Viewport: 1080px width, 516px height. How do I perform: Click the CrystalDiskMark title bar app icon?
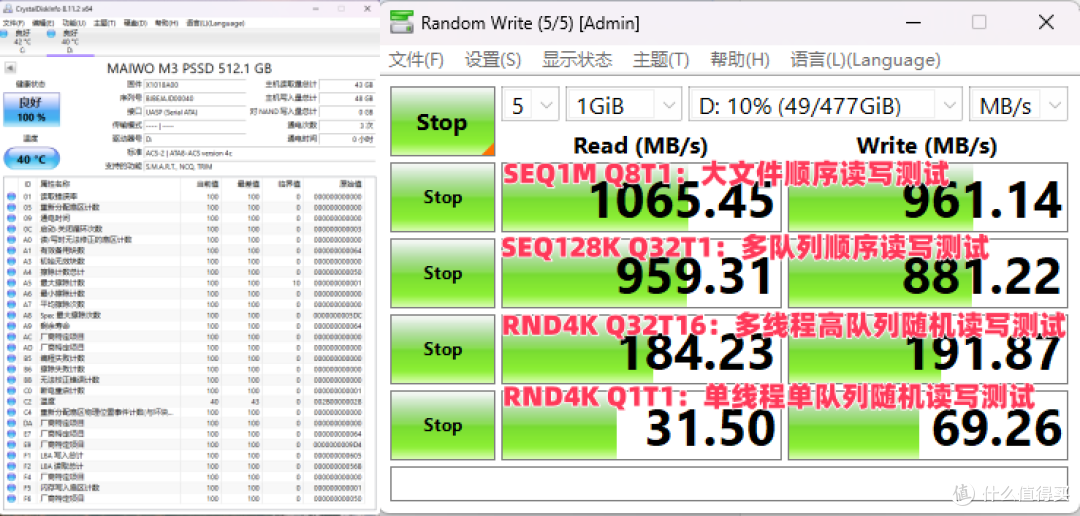point(400,23)
